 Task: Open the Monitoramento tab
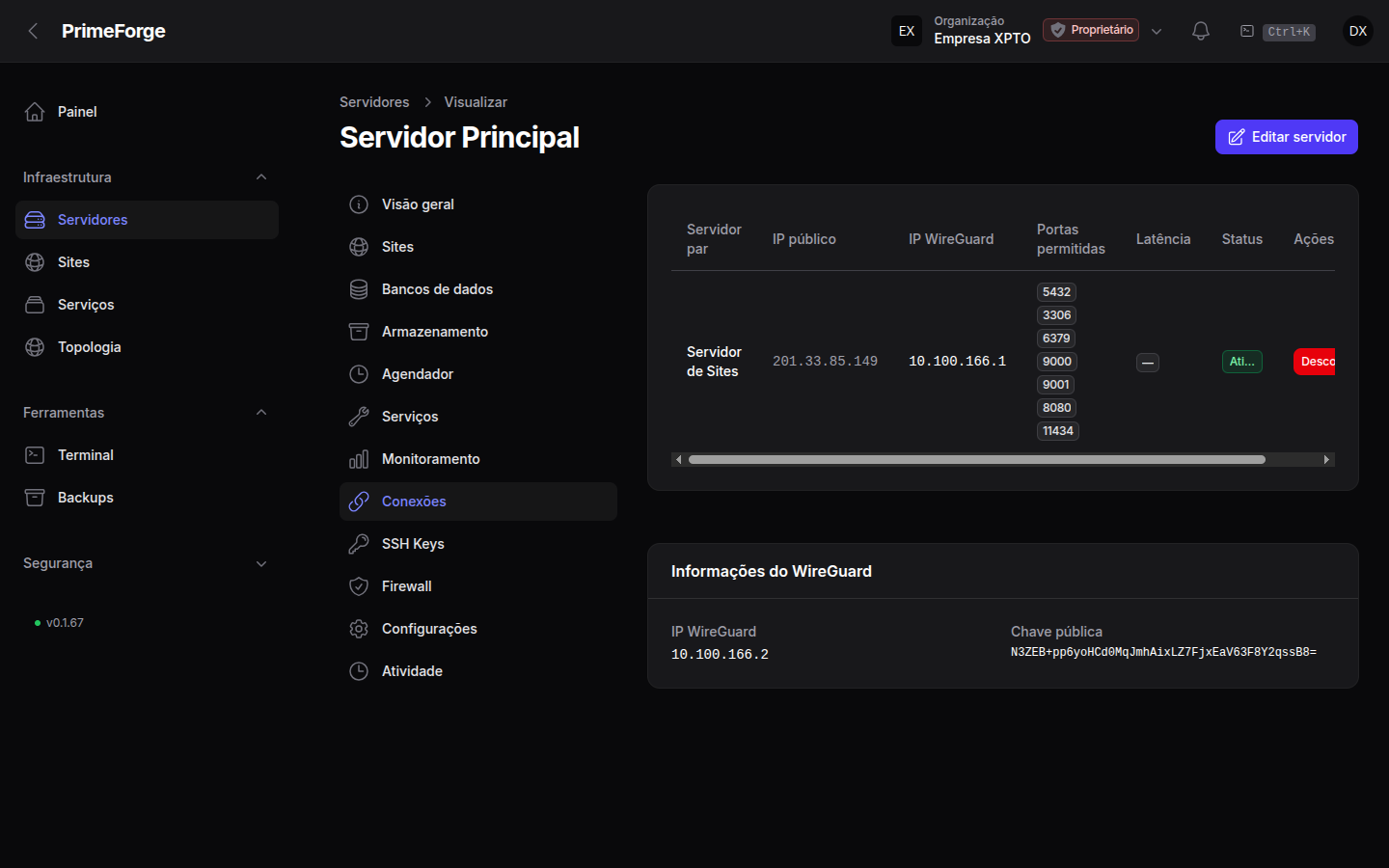click(x=478, y=459)
